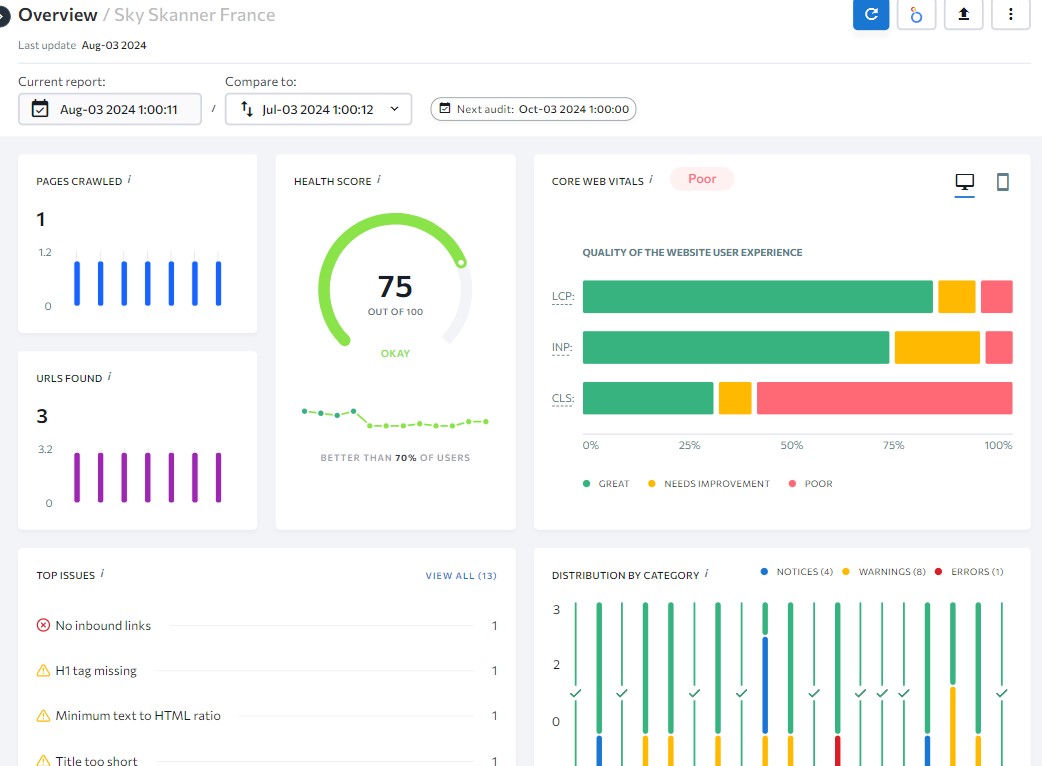This screenshot has height=766, width=1042.
Task: Toggle the Notices (4) legend series
Action: [x=797, y=571]
